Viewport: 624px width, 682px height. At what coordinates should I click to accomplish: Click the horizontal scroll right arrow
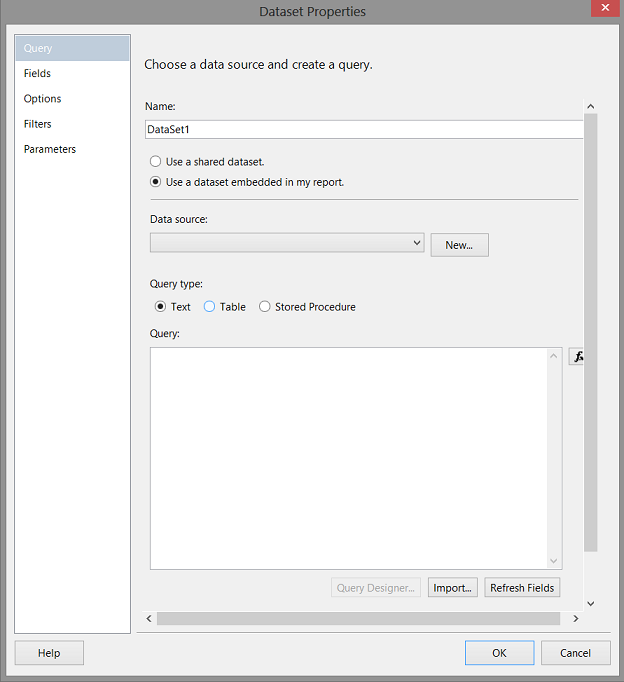point(576,618)
